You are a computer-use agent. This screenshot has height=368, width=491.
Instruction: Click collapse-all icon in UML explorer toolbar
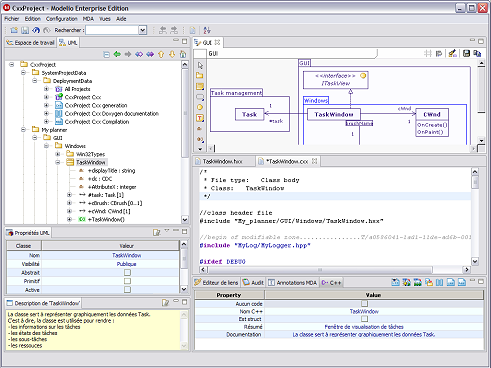coord(106,54)
